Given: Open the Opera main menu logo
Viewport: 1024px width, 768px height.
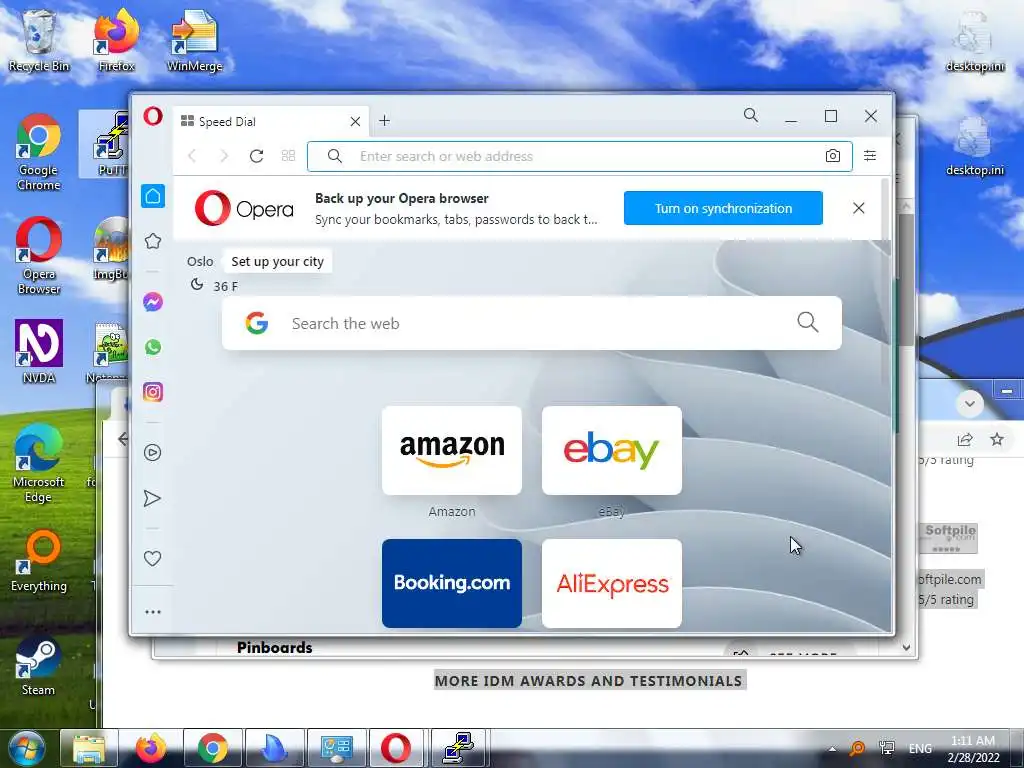Looking at the screenshot, I should [153, 116].
